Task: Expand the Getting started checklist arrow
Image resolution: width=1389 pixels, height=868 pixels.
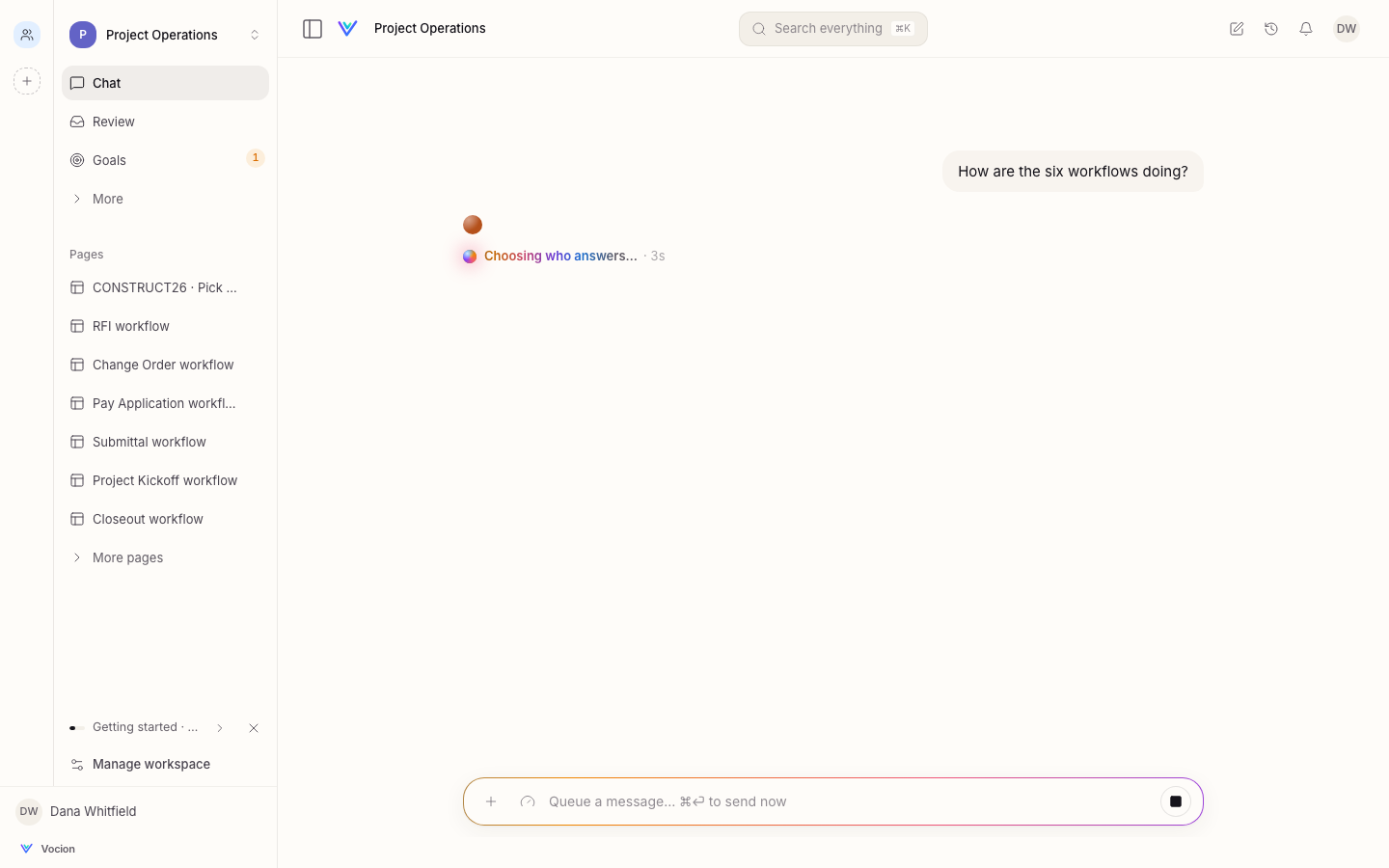Action: pyautogui.click(x=220, y=728)
